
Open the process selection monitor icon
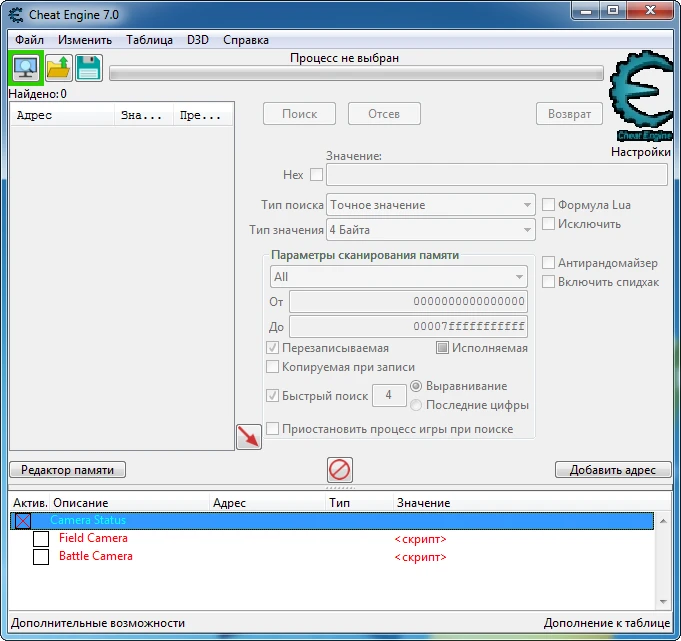point(26,68)
